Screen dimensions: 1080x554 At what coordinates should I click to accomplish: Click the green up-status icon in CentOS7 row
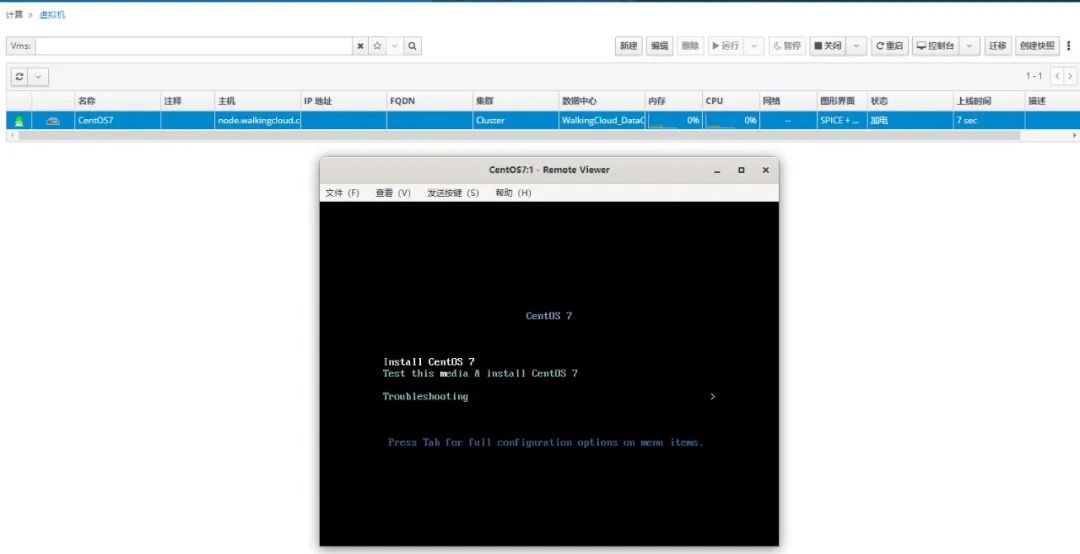point(19,121)
